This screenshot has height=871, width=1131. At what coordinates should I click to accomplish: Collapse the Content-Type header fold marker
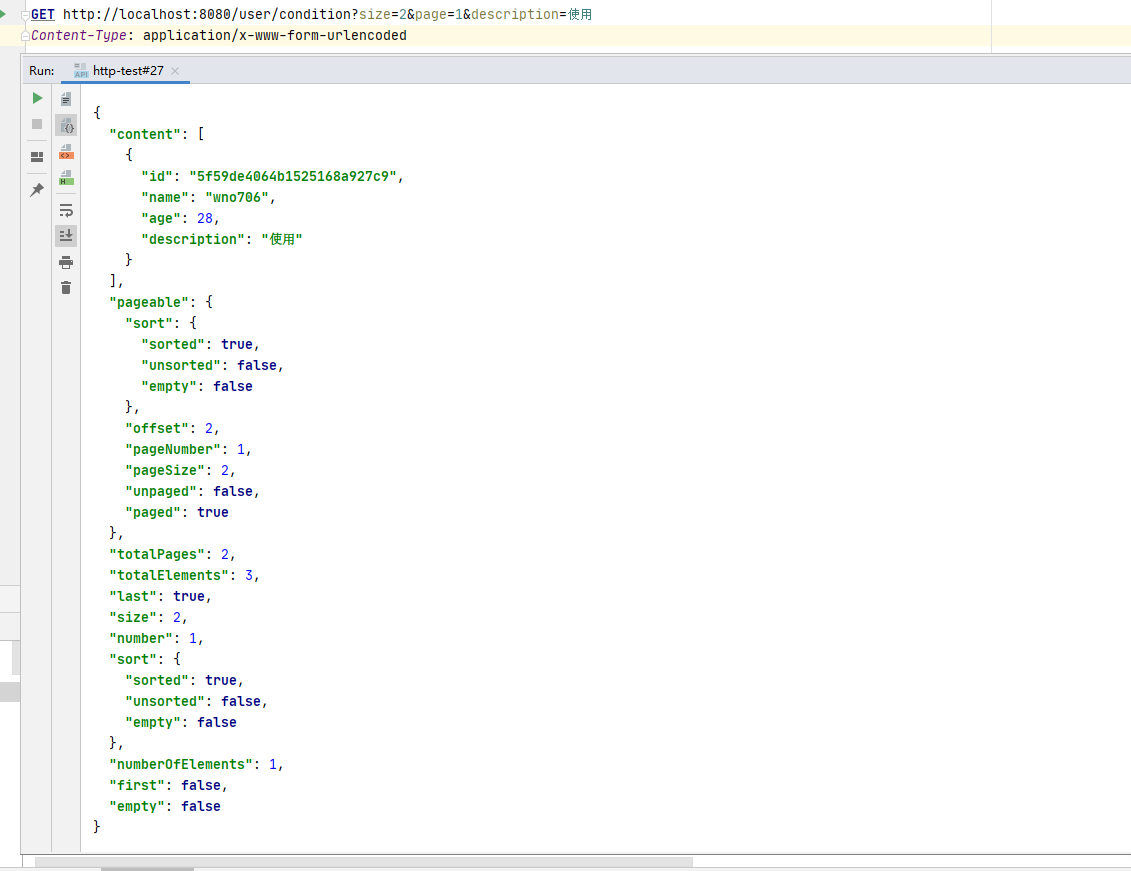(x=25, y=36)
